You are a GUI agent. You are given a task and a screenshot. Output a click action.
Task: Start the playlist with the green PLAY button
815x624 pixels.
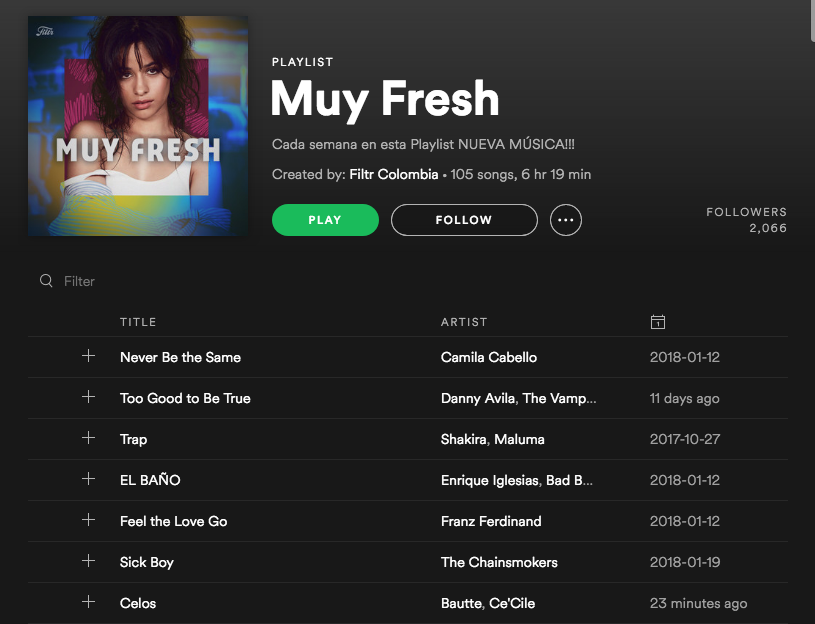325,220
